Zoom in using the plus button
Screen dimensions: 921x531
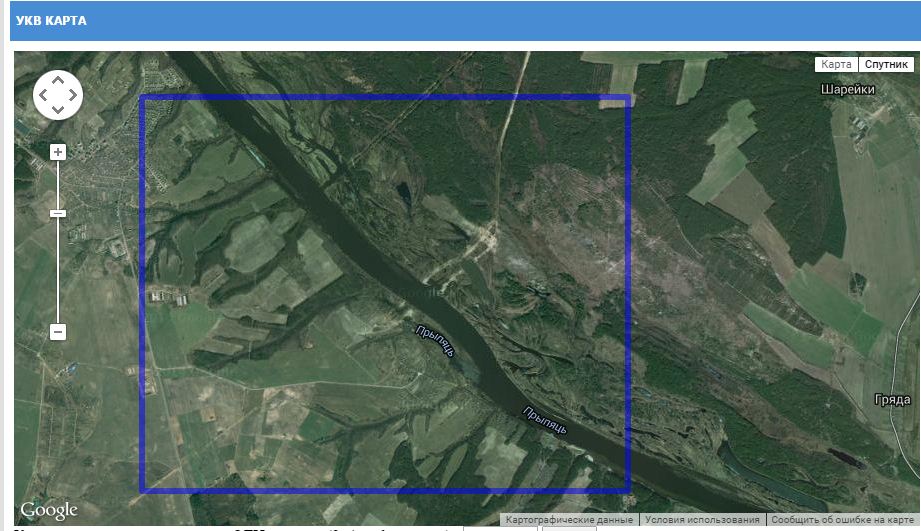pos(58,152)
